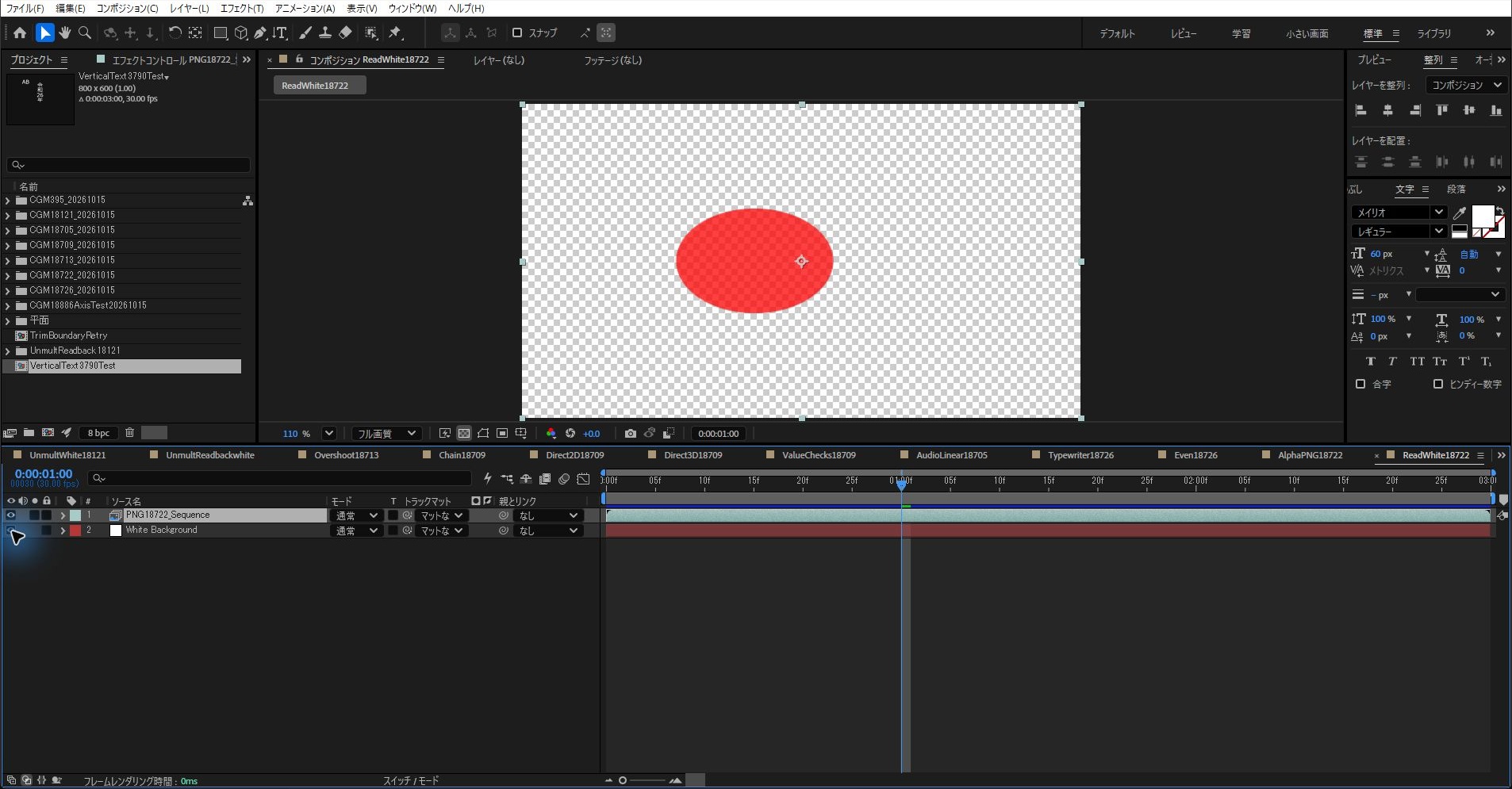This screenshot has height=789, width=1512.
Task: Select the TrimBoundaryRetry composition item
Action: click(x=68, y=335)
